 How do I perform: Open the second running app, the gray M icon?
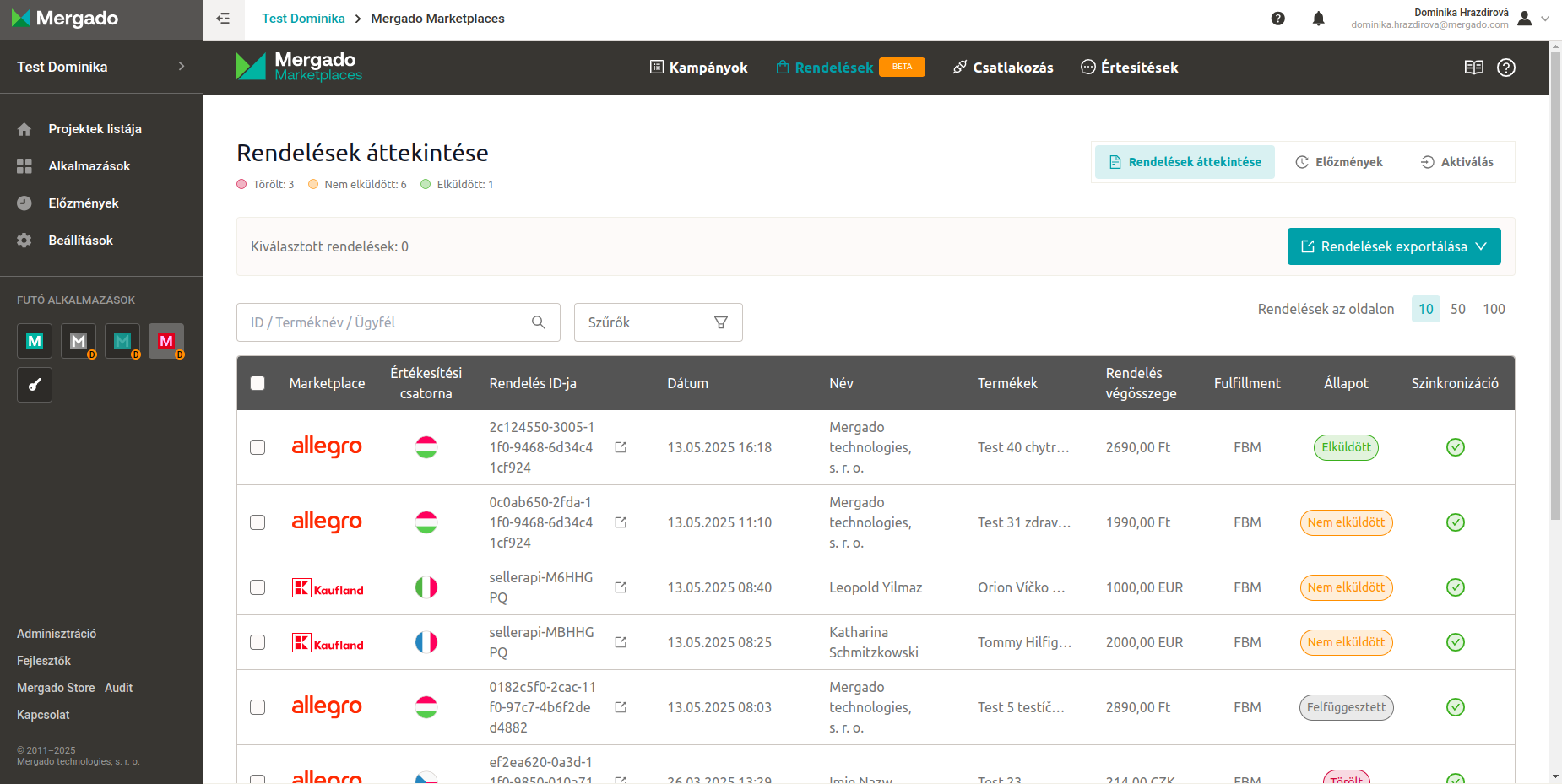point(79,341)
